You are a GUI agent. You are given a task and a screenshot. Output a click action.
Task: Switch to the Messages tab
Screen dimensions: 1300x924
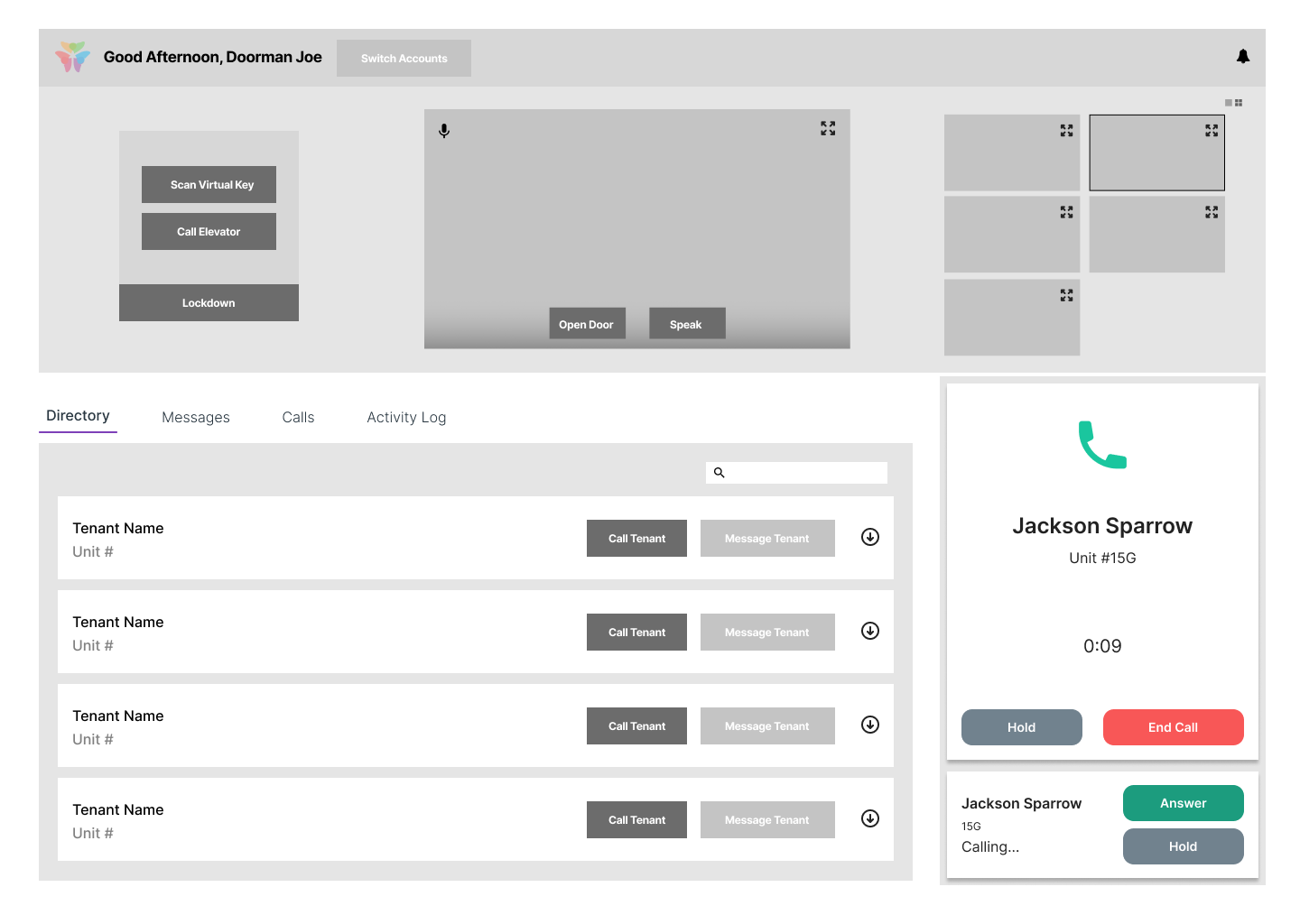click(196, 417)
